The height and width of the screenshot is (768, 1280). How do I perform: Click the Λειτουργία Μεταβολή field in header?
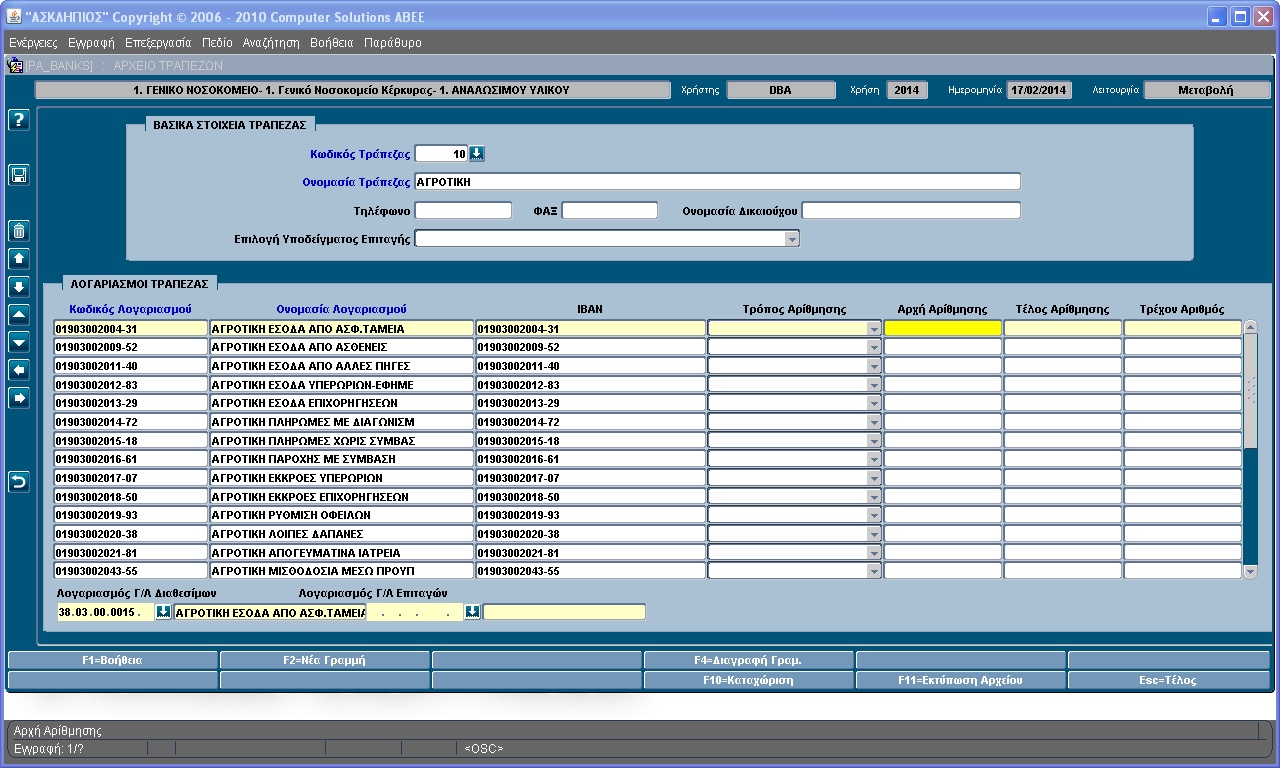1207,90
